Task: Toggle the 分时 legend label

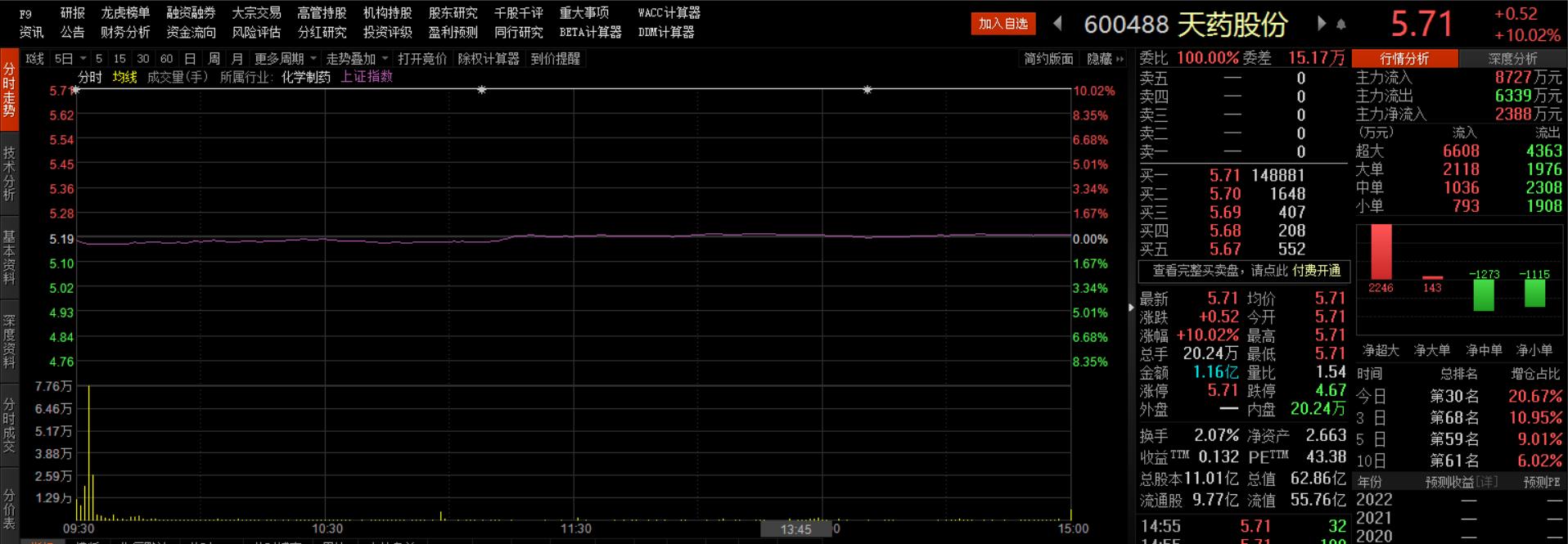Action: click(x=90, y=77)
